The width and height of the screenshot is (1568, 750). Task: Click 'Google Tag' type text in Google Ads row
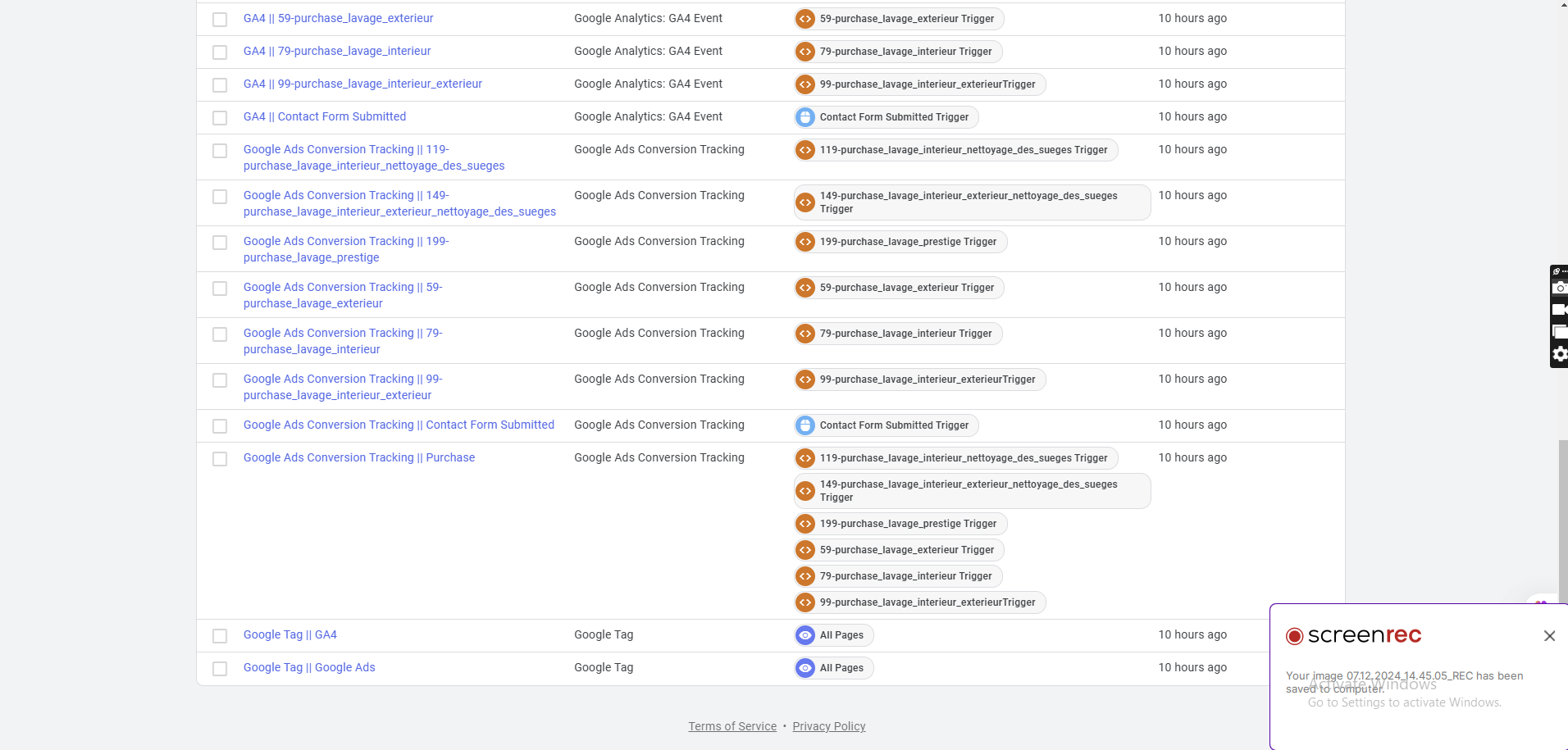point(604,667)
